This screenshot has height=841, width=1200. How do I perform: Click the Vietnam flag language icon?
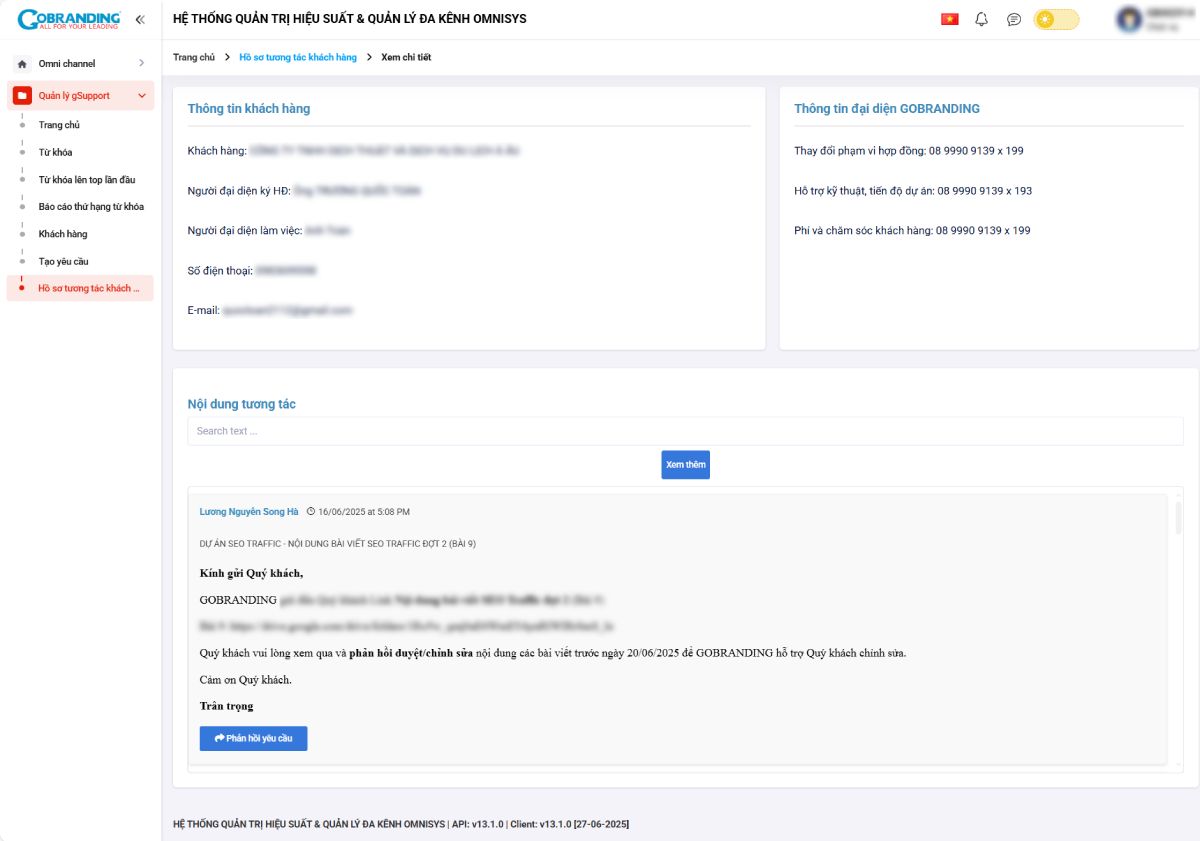949,19
